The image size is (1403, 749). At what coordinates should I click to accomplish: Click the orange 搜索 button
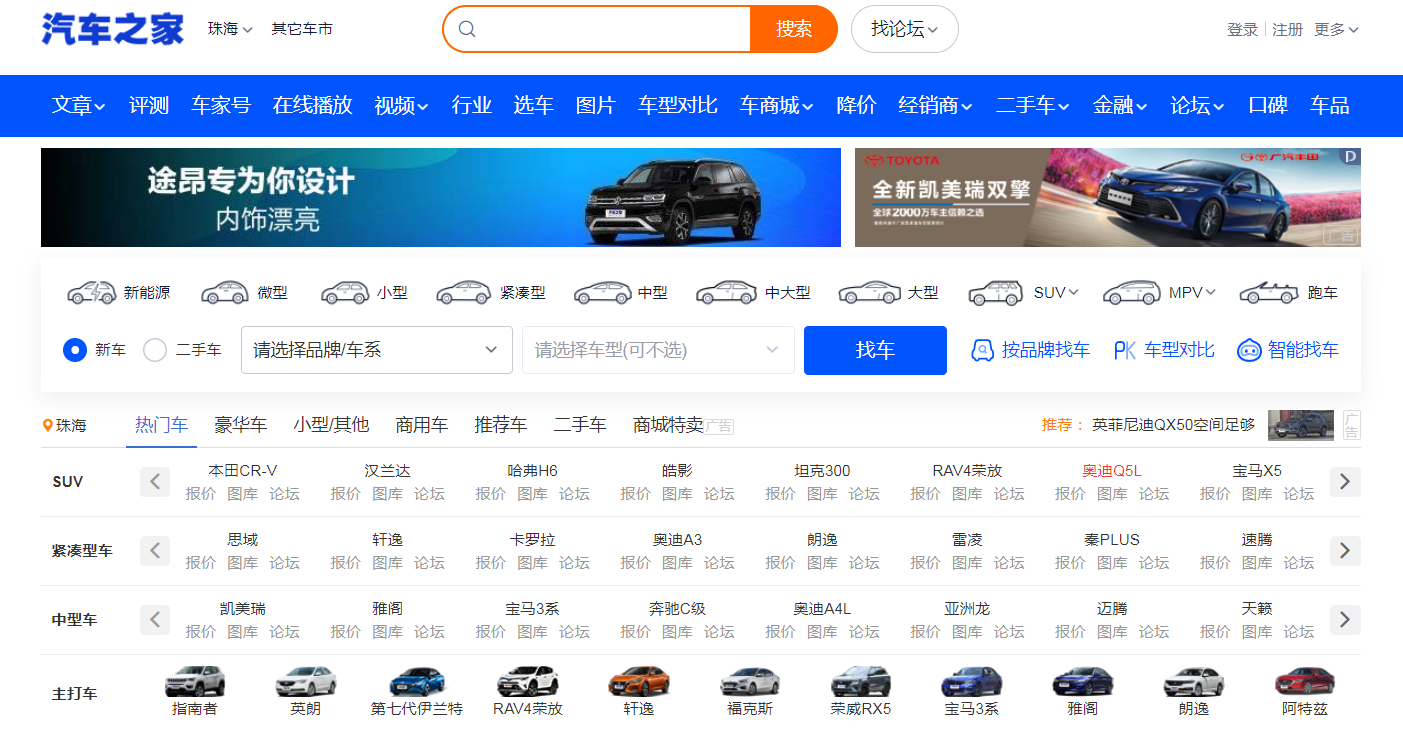(793, 29)
